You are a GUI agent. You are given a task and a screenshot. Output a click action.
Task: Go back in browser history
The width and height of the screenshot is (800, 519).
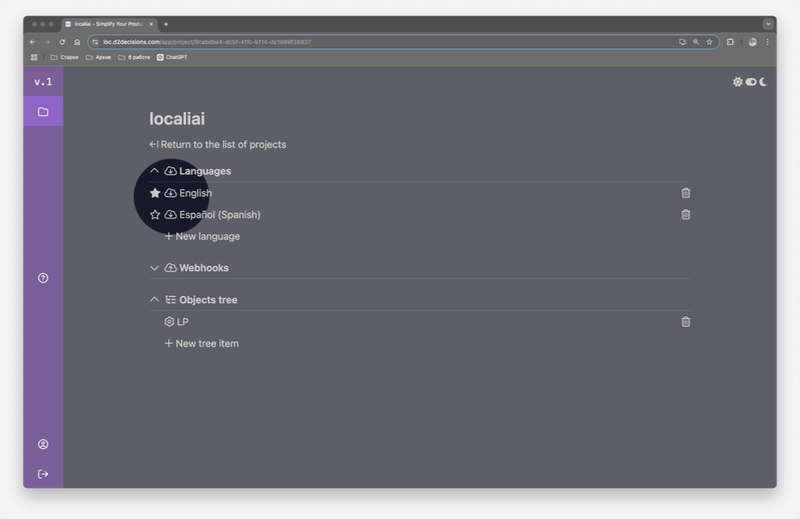33,42
